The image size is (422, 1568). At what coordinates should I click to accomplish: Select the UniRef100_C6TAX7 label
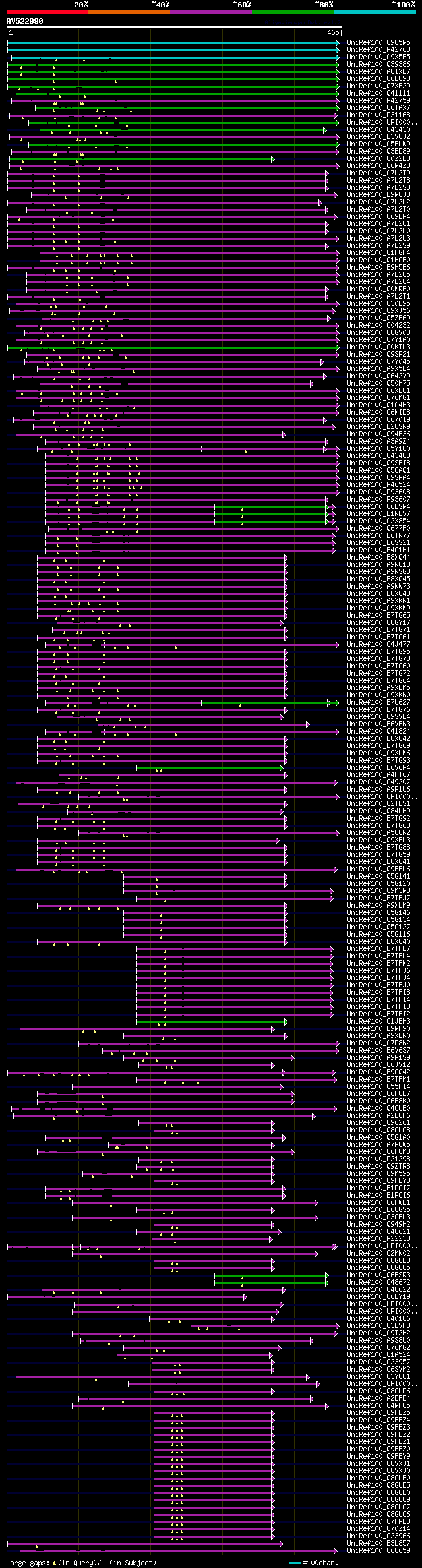coord(378,107)
